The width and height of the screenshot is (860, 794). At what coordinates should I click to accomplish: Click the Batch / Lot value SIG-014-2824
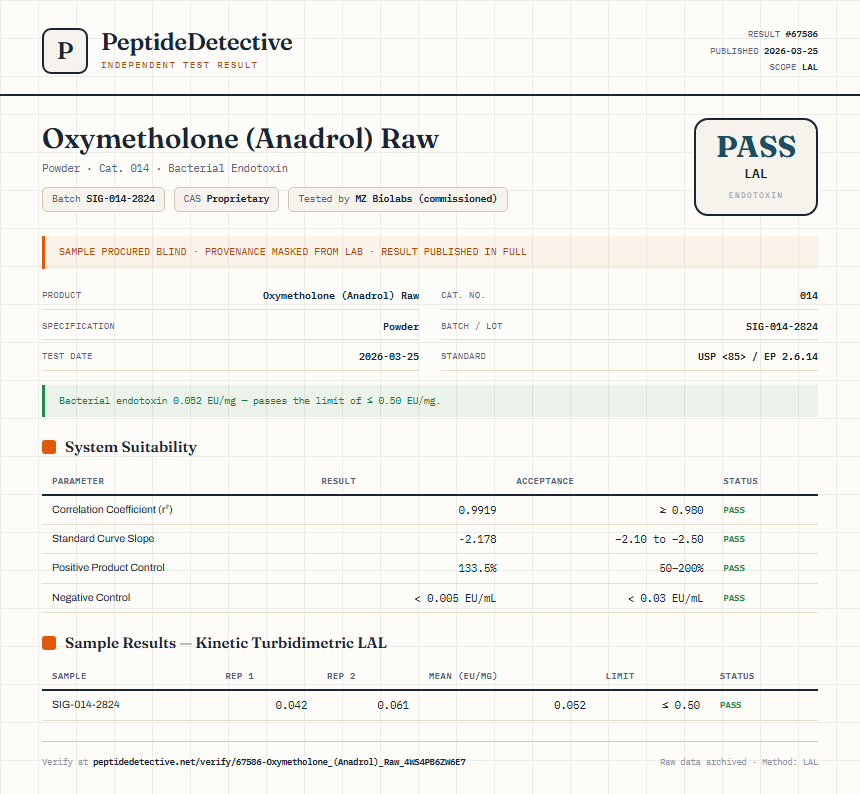(782, 326)
